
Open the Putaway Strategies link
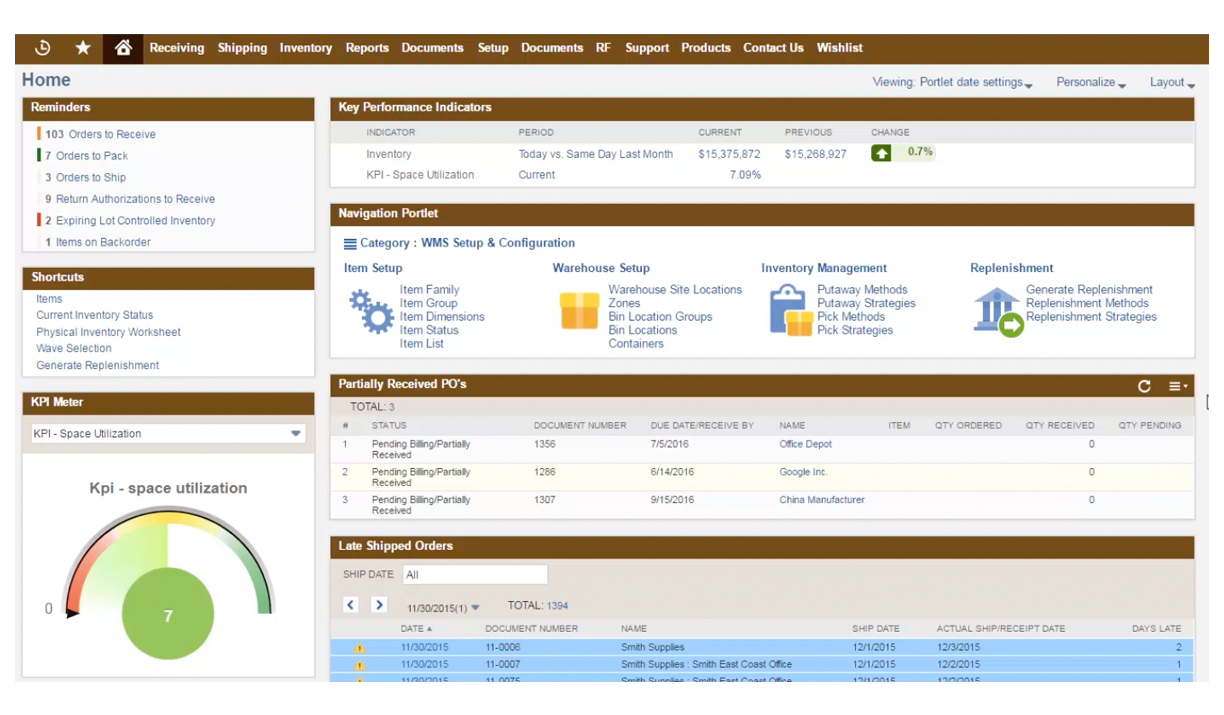coord(865,303)
